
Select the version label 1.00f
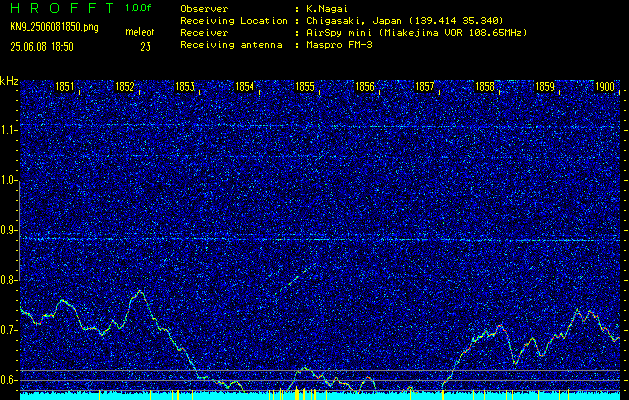click(138, 8)
